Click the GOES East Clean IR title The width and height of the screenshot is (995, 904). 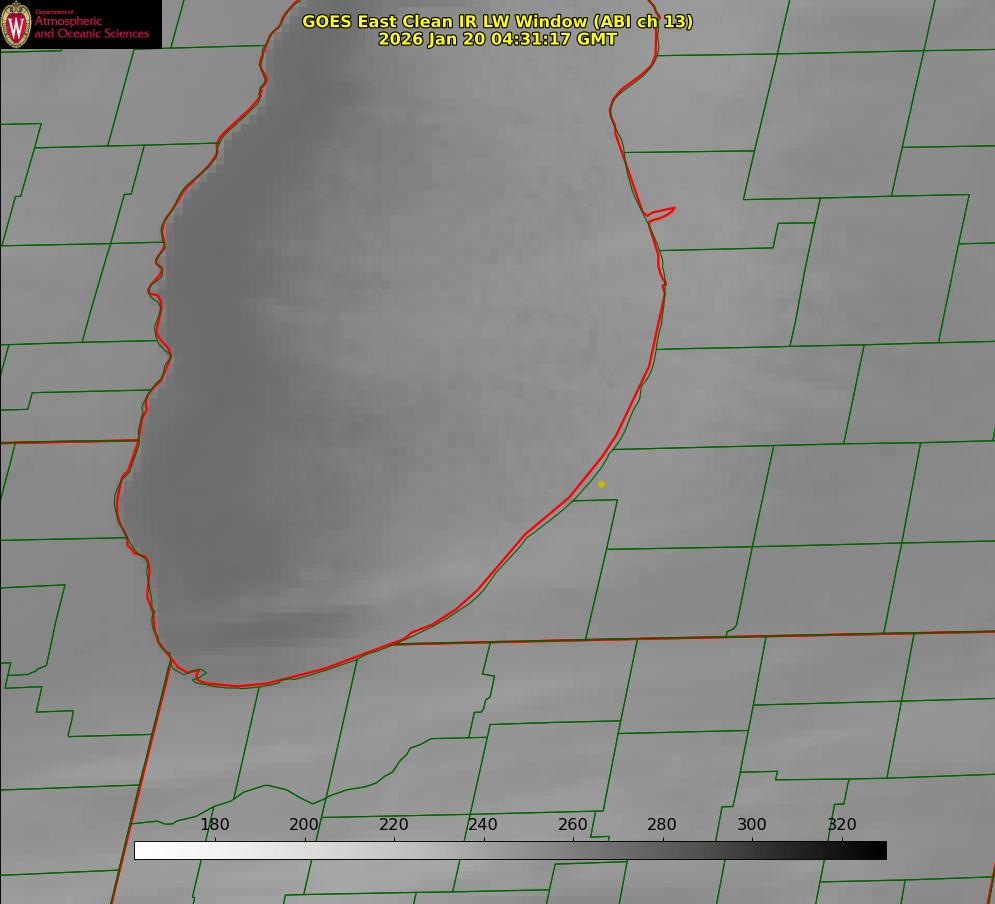tap(497, 21)
